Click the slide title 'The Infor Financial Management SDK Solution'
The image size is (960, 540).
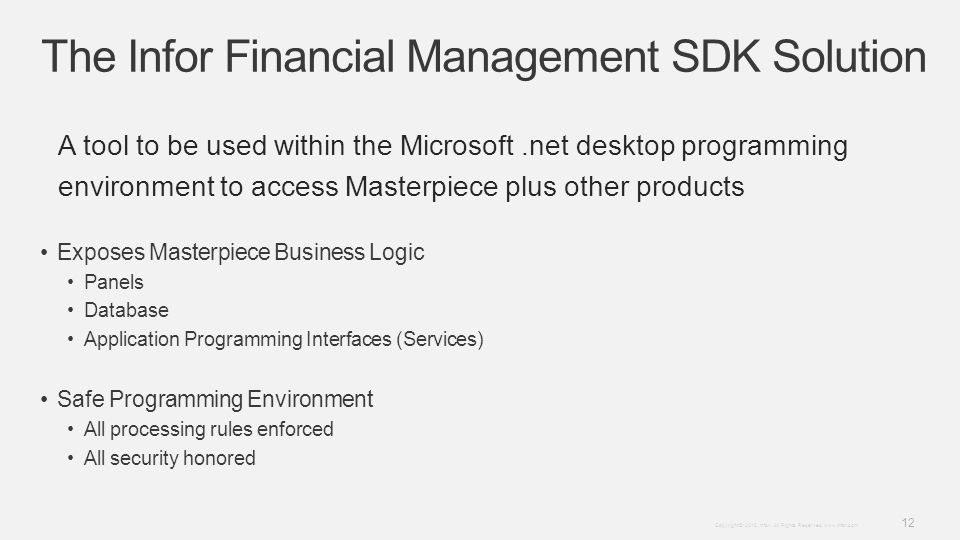click(x=484, y=58)
